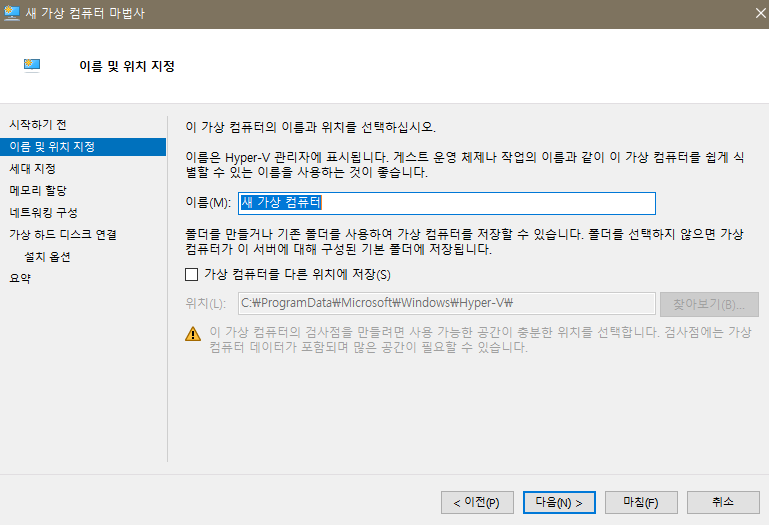Open the 메모리 할당 step
769x525 pixels.
point(38,190)
